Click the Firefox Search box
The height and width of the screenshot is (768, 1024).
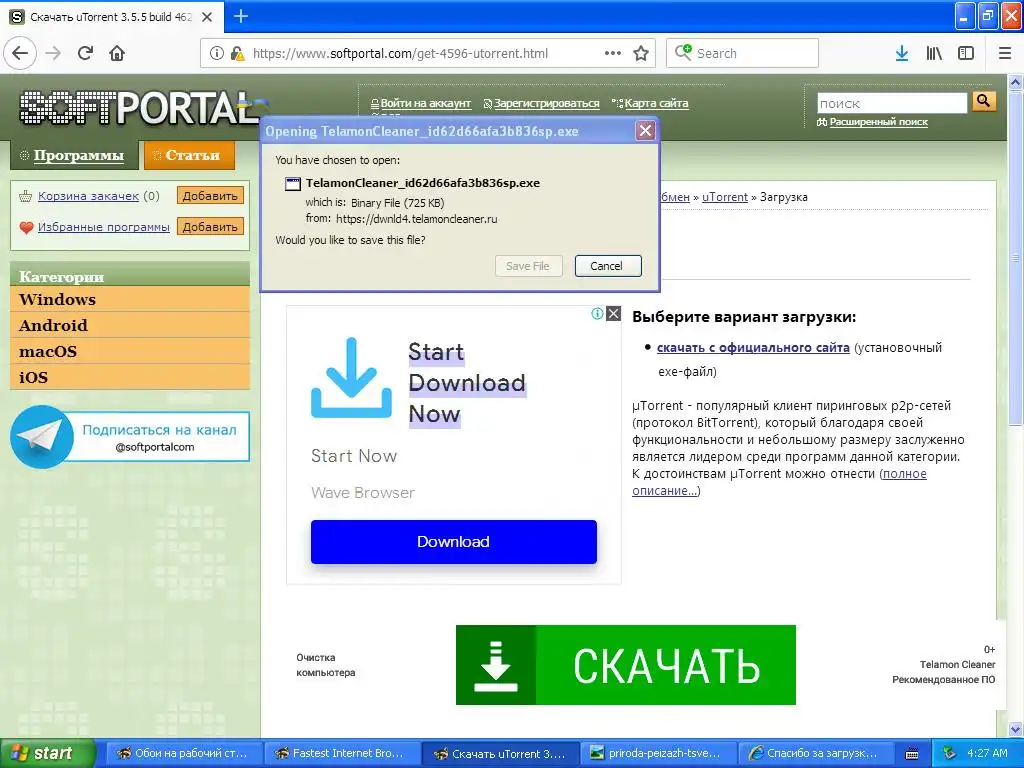coord(743,53)
